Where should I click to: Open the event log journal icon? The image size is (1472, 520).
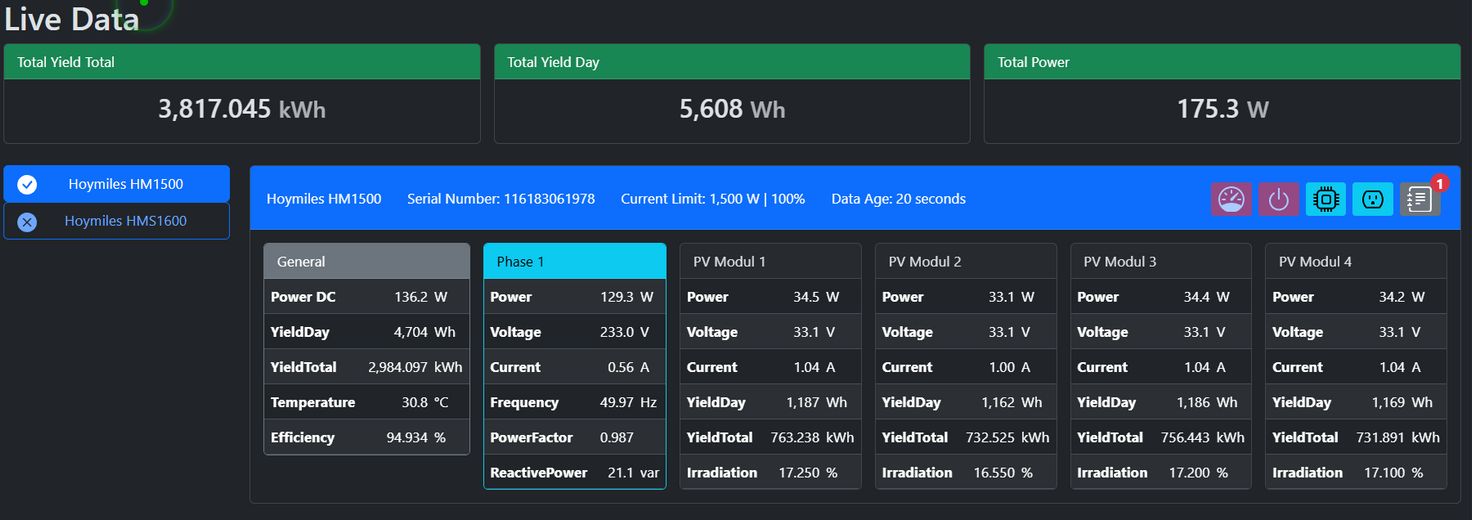point(1420,199)
